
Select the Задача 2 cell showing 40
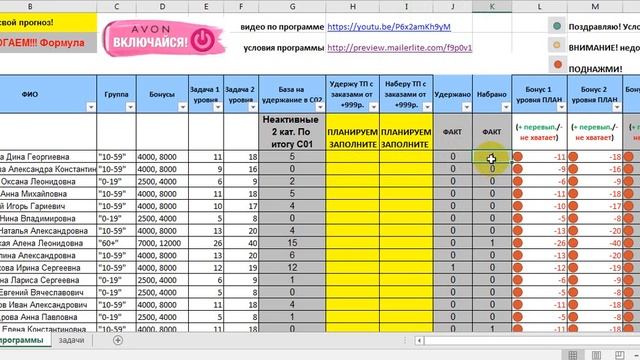[x=241, y=243]
